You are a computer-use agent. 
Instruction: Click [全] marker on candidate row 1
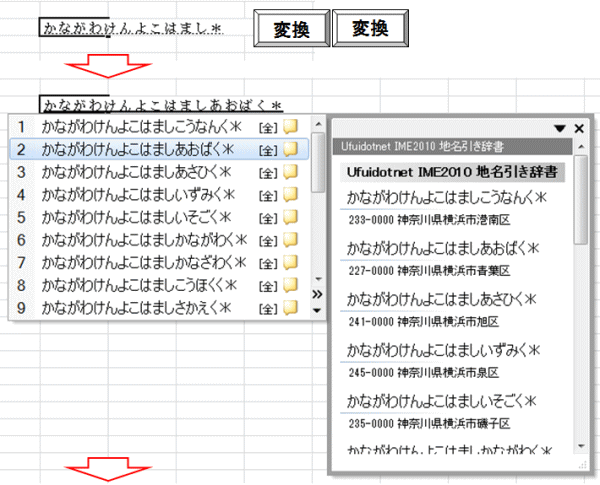tap(268, 128)
